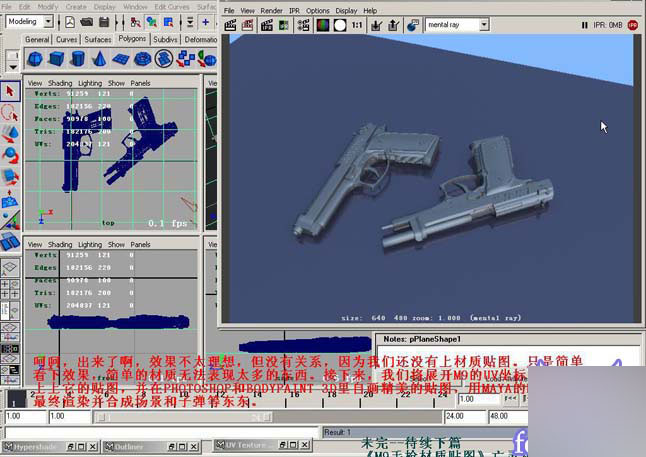Select the Polygon Sphere shelf icon
The height and width of the screenshot is (457, 646).
[x=35, y=59]
